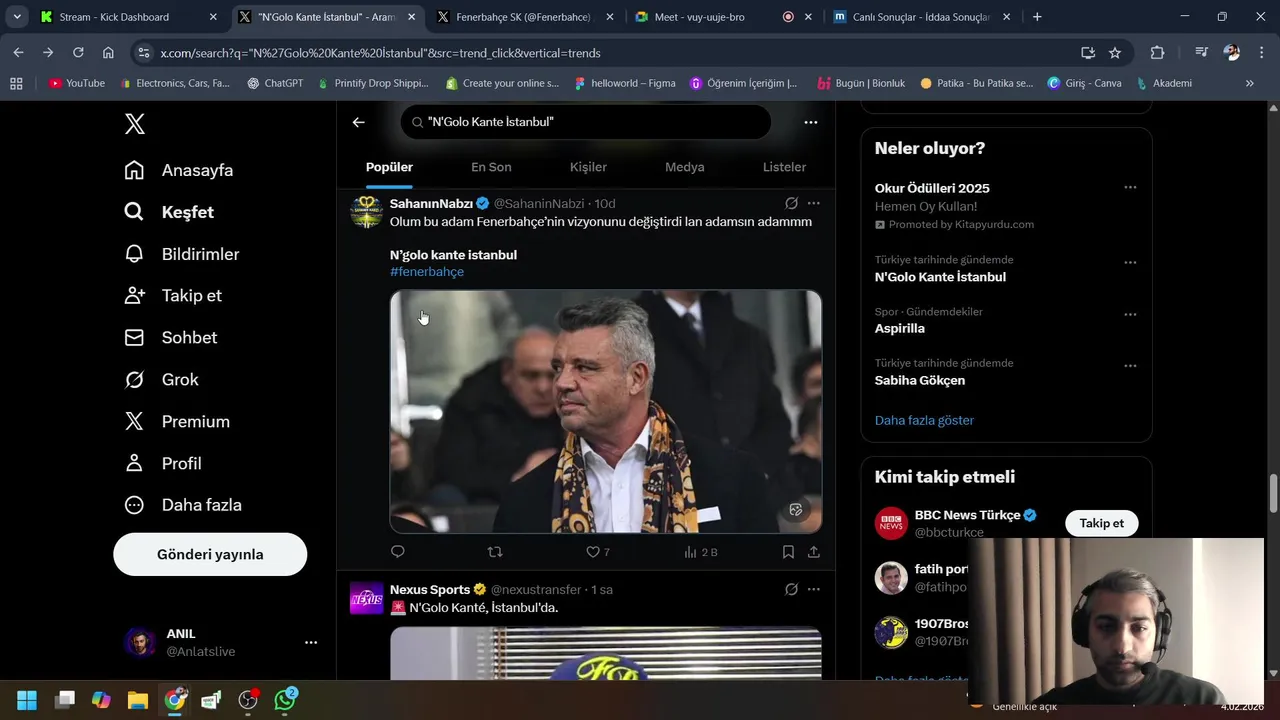Viewport: 1280px width, 720px height.
Task: Open SahaninNabzı profile avatar
Action: tap(366, 212)
